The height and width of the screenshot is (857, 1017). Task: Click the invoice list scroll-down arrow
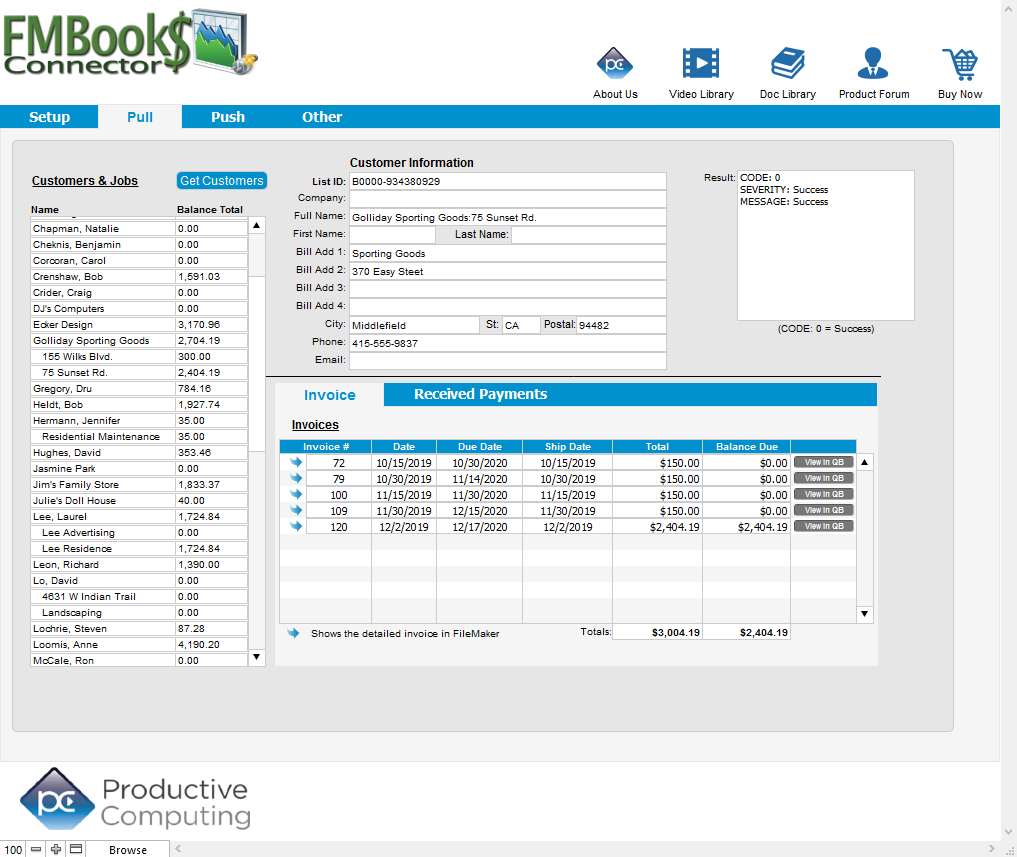(865, 614)
